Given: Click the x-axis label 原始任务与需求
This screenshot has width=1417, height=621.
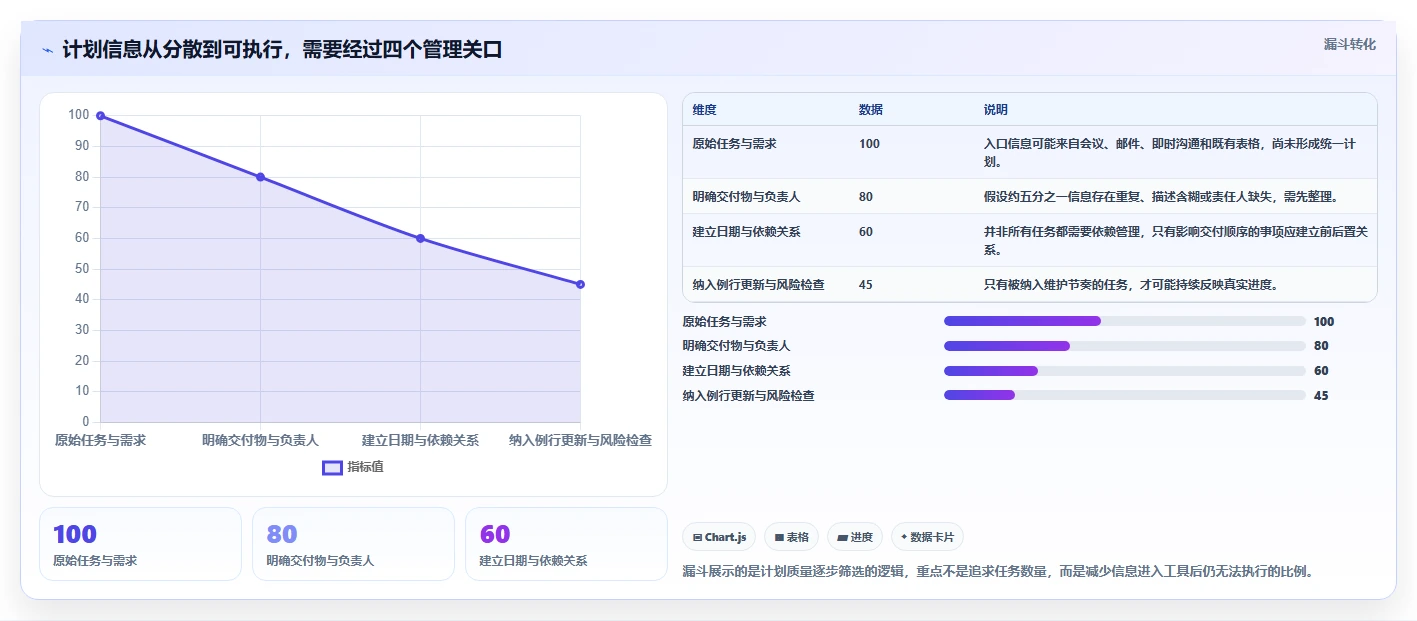Looking at the screenshot, I should (x=100, y=440).
